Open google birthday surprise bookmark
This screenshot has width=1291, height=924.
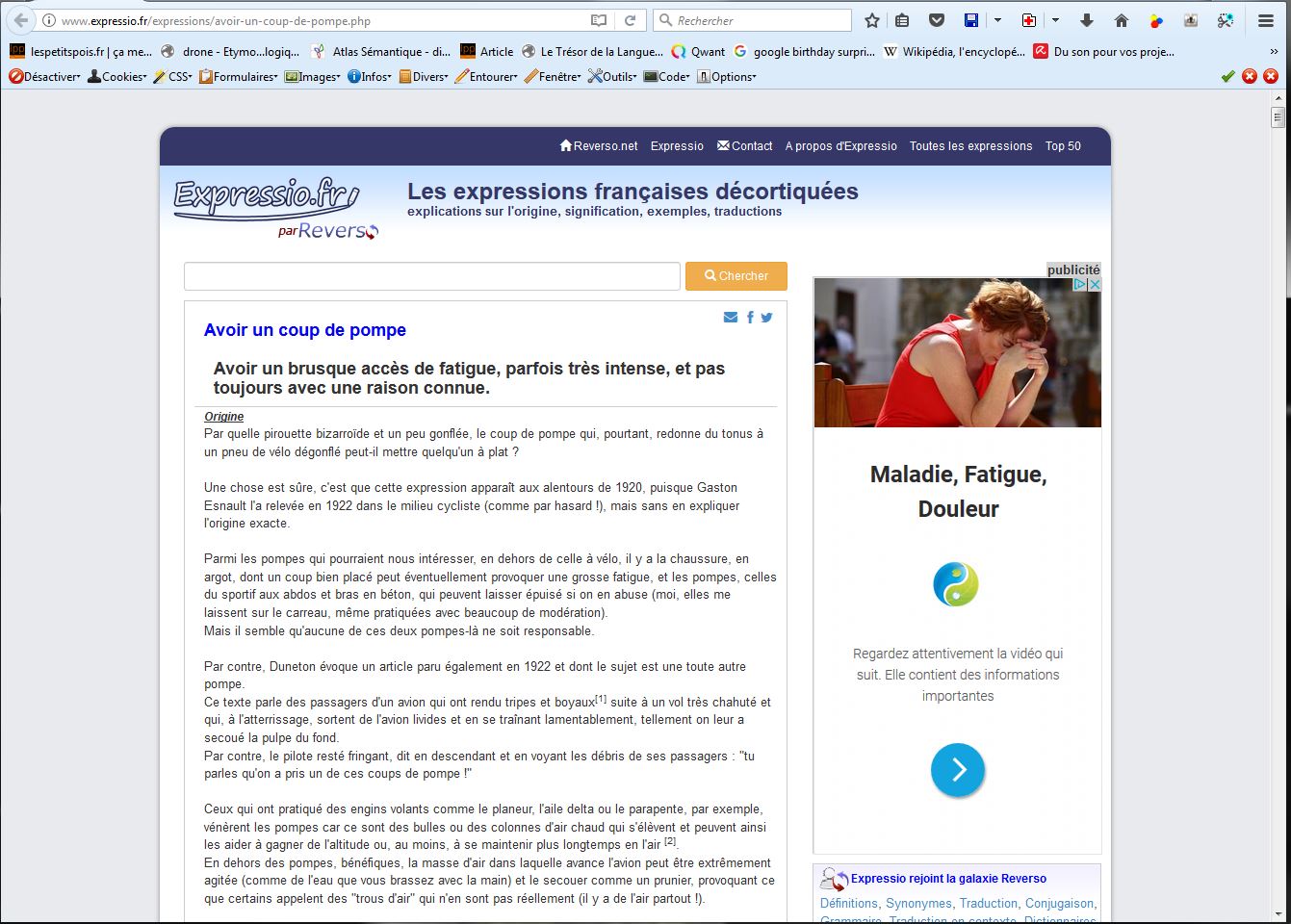(805, 52)
